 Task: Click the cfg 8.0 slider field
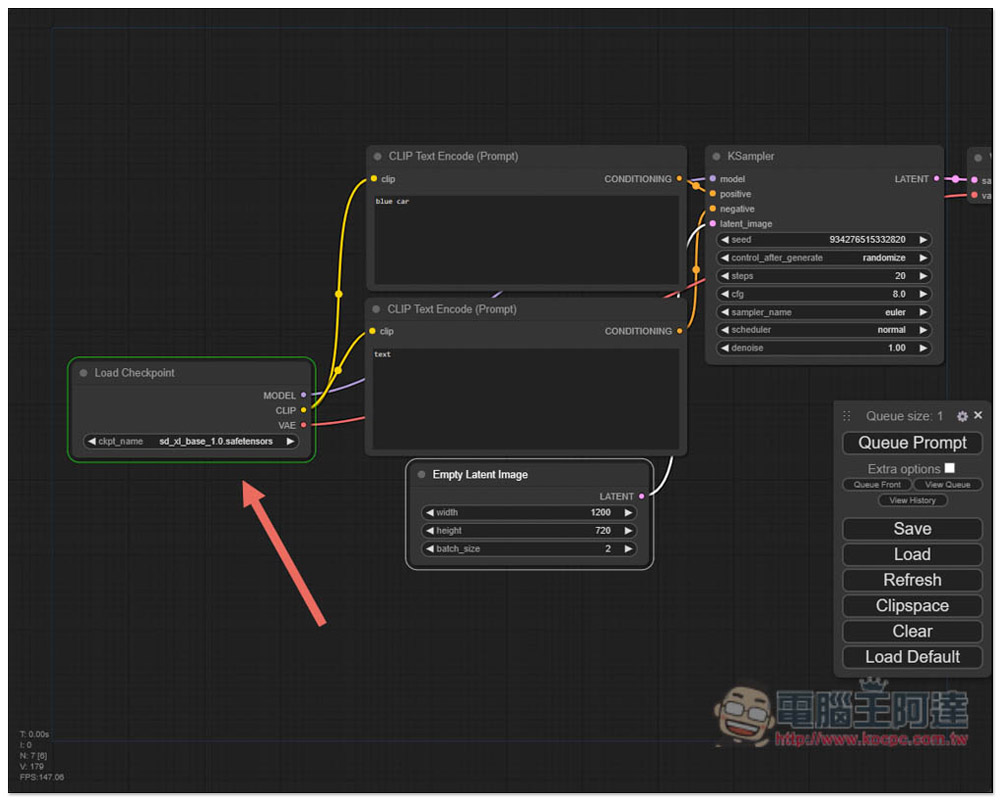[823, 295]
